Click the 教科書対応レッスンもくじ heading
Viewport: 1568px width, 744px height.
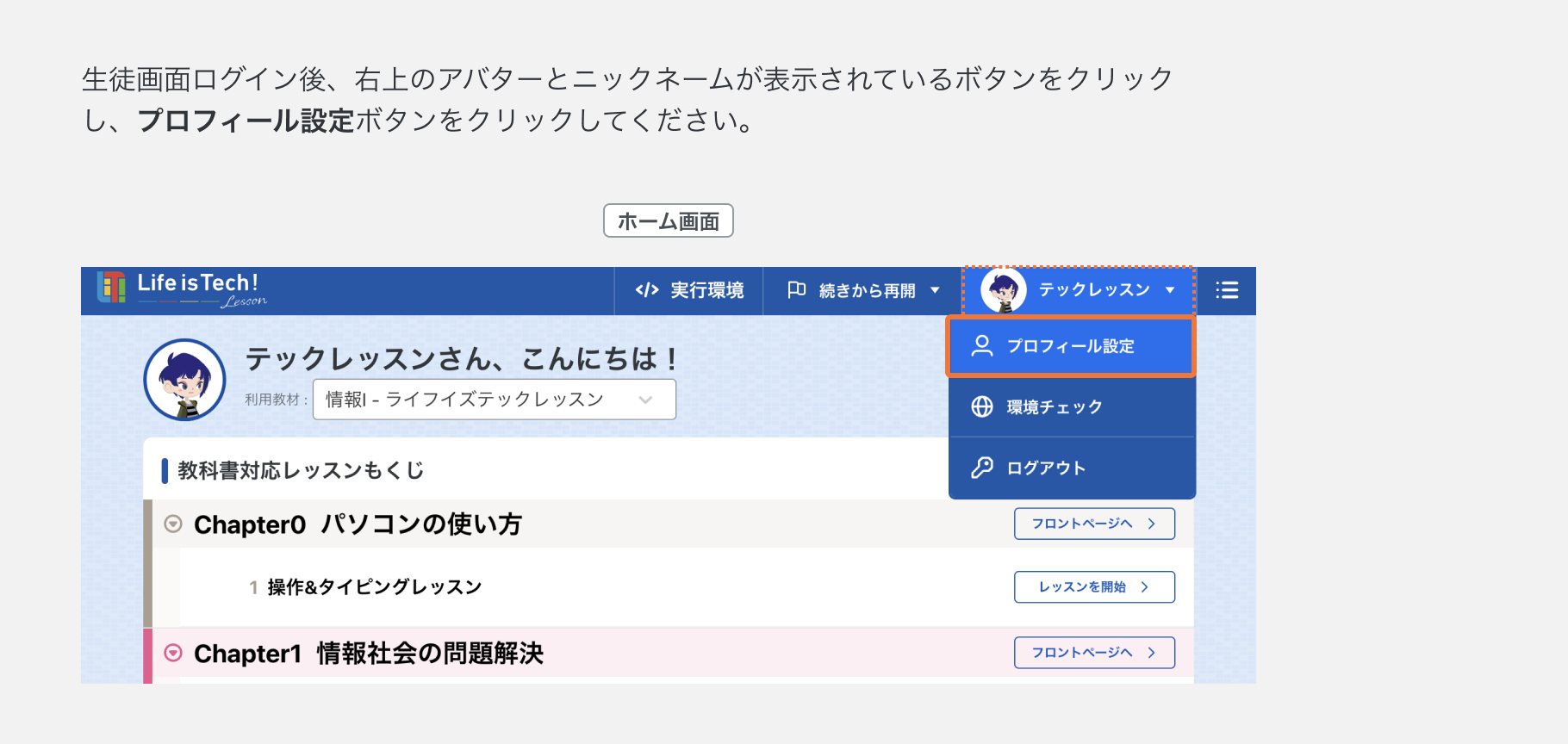pyautogui.click(x=301, y=470)
